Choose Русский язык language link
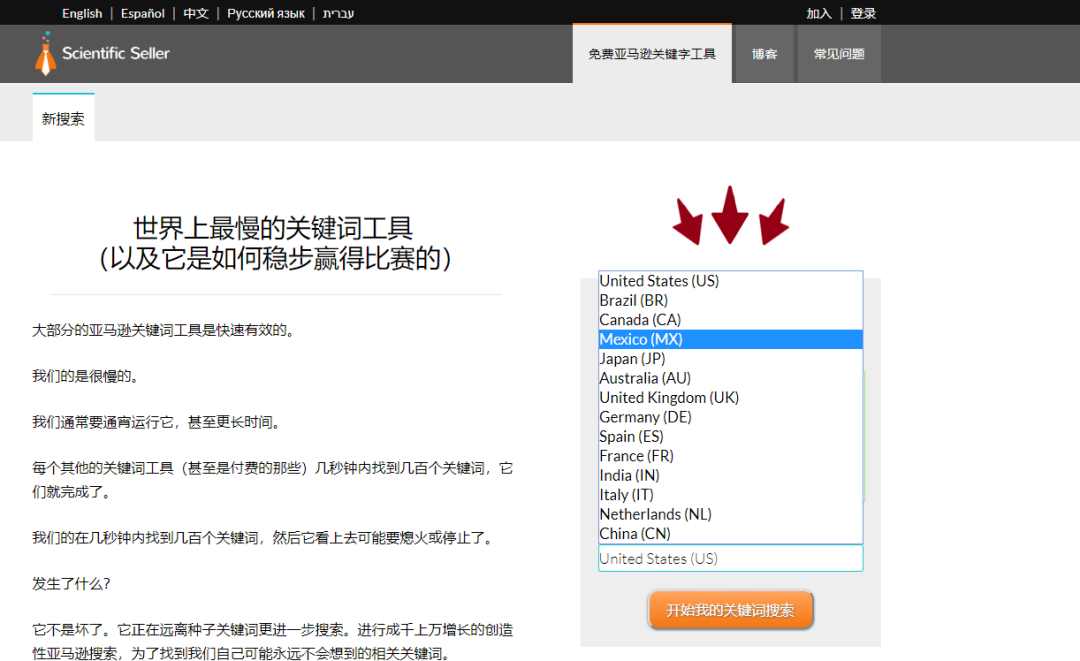 point(266,13)
